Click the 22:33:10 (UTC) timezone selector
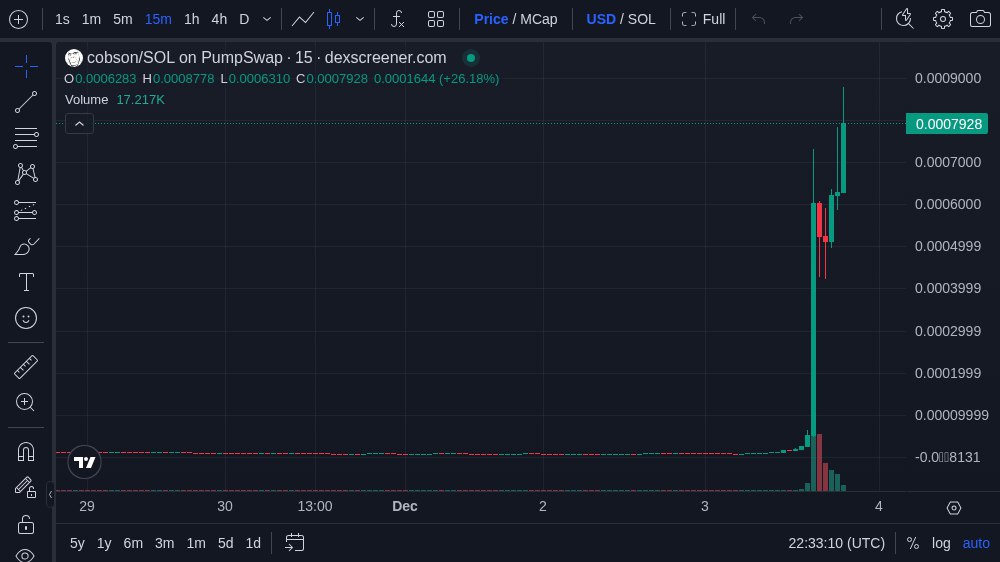The width and height of the screenshot is (1000, 562). (836, 543)
